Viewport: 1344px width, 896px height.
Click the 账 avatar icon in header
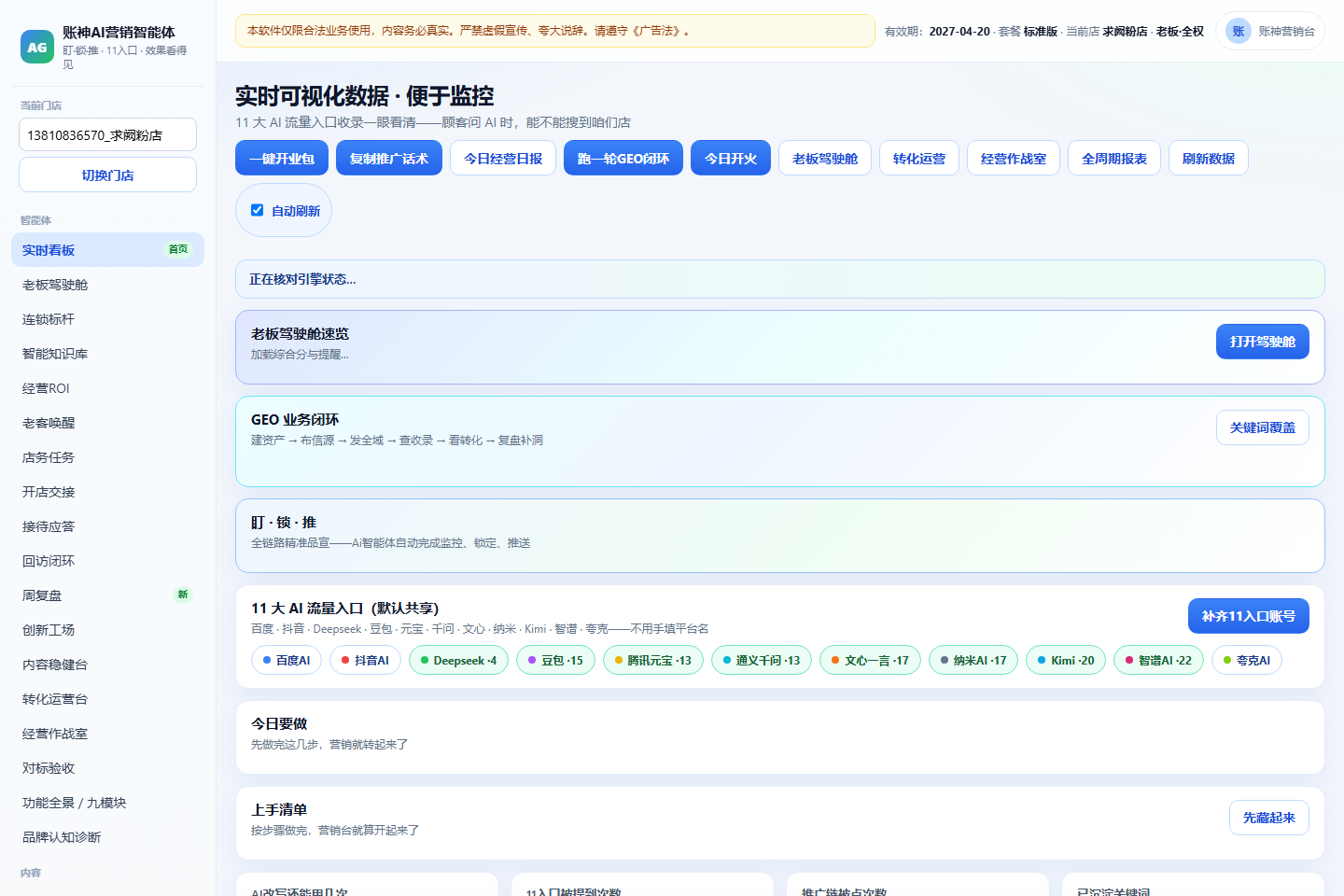1239,31
